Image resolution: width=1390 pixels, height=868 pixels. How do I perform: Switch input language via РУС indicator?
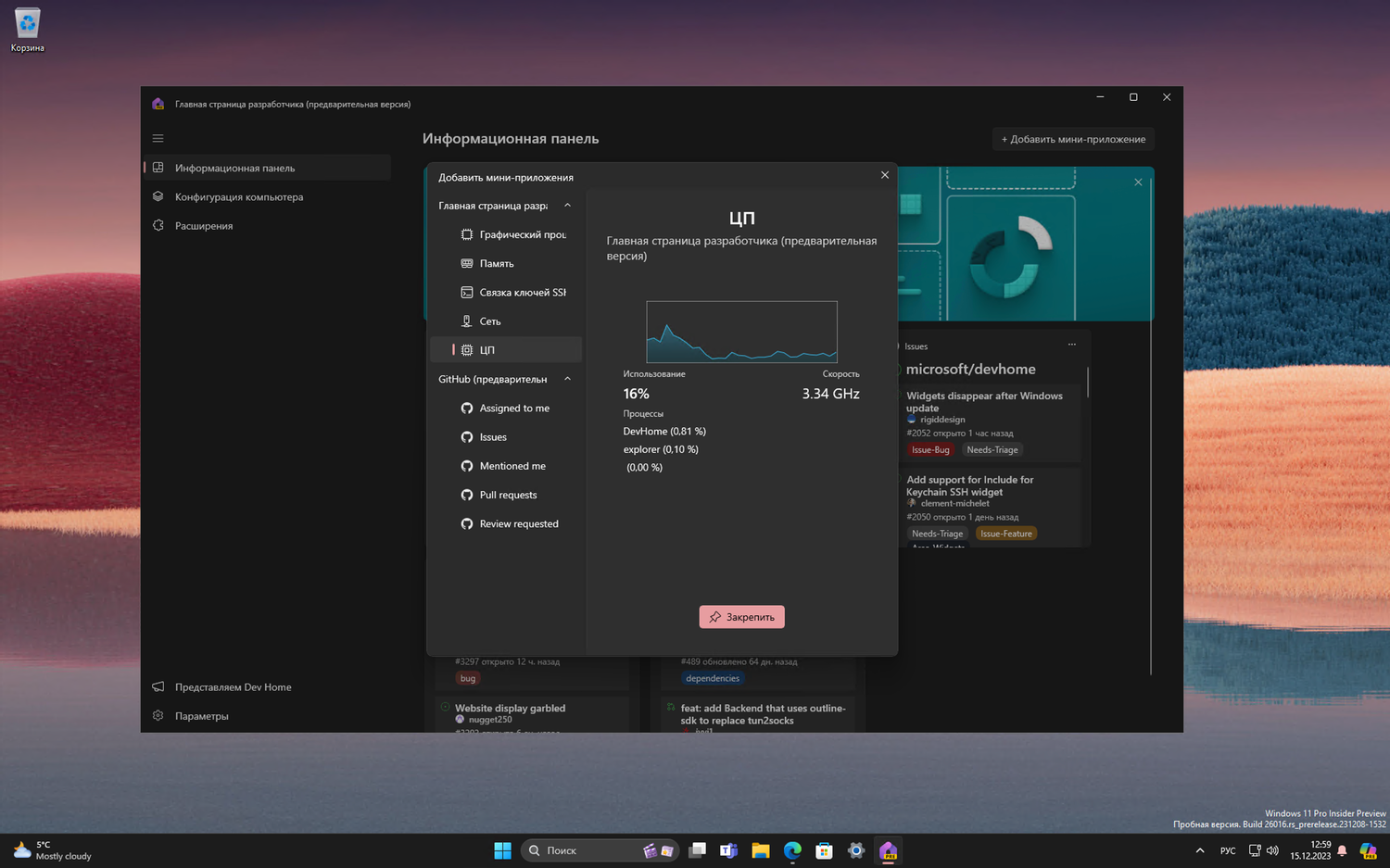point(1228,850)
